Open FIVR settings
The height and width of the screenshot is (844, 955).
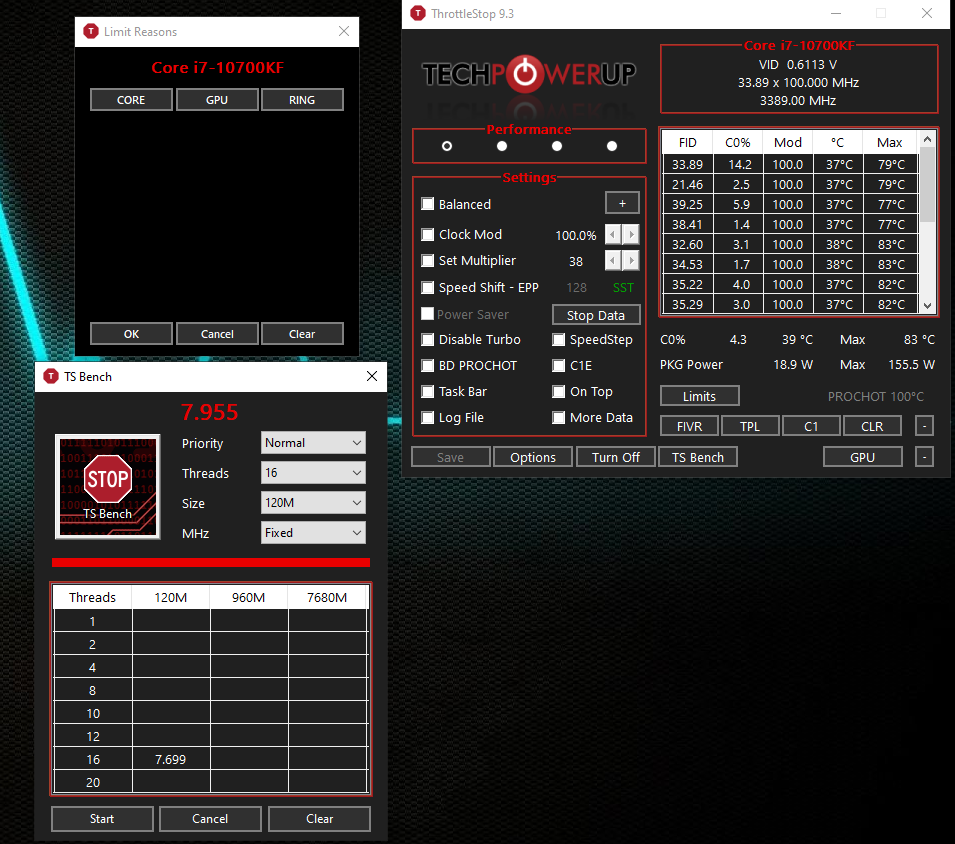[x=689, y=426]
